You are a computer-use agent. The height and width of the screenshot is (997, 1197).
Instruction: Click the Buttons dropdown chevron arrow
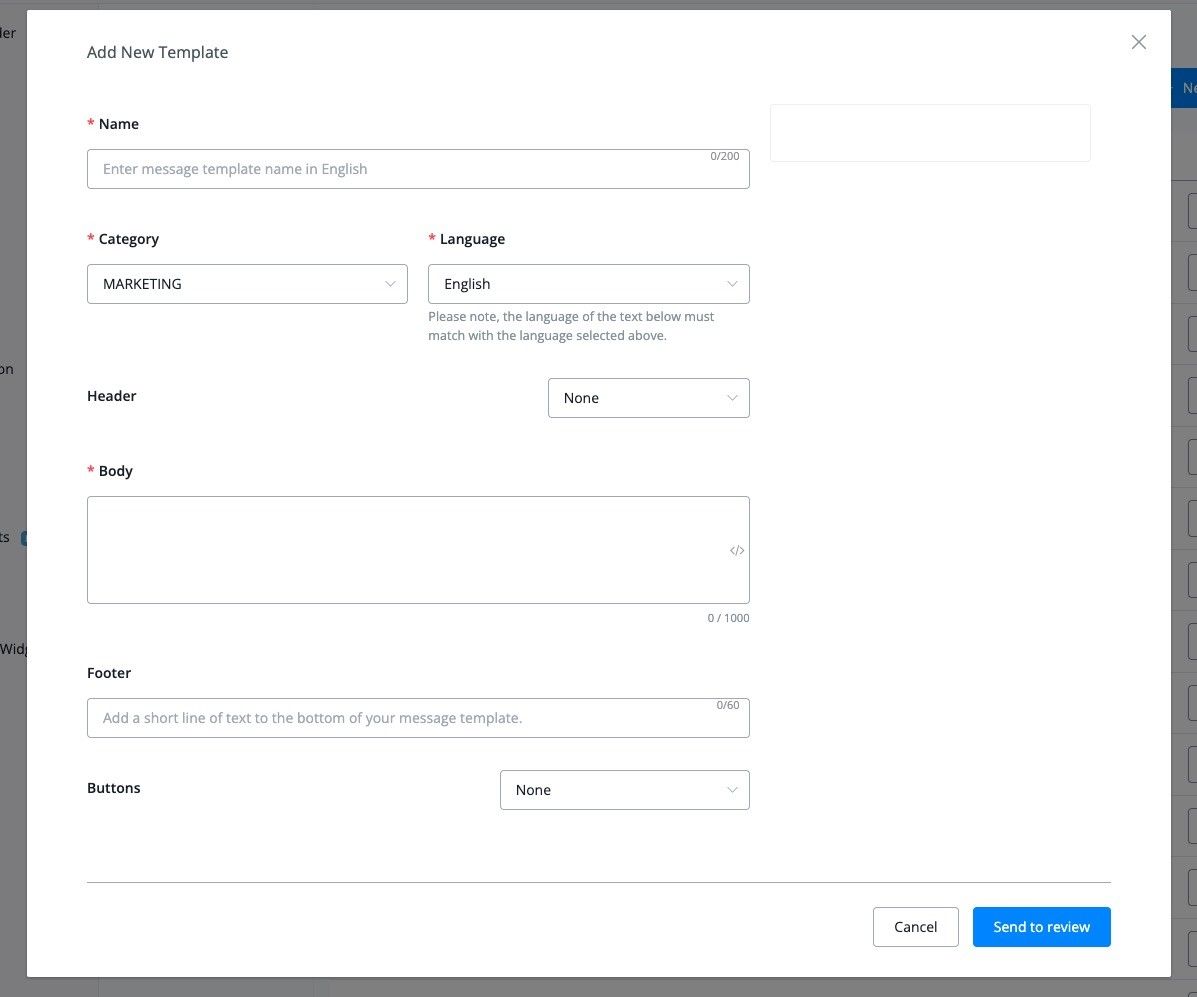732,790
